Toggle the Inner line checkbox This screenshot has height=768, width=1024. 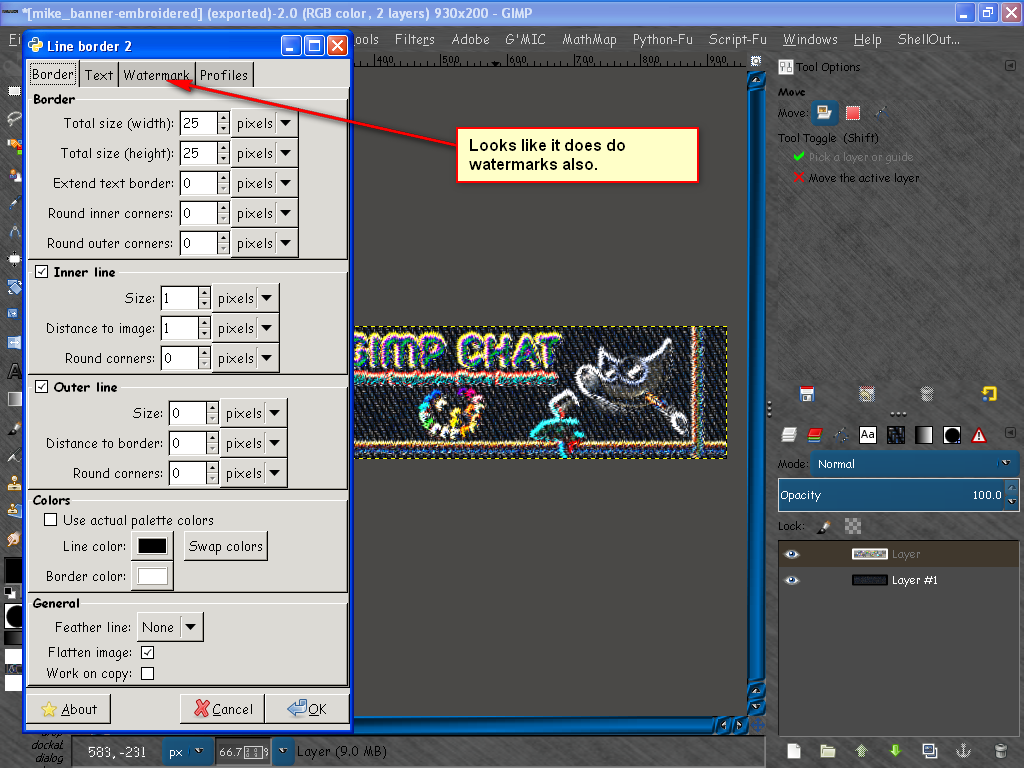click(41, 272)
